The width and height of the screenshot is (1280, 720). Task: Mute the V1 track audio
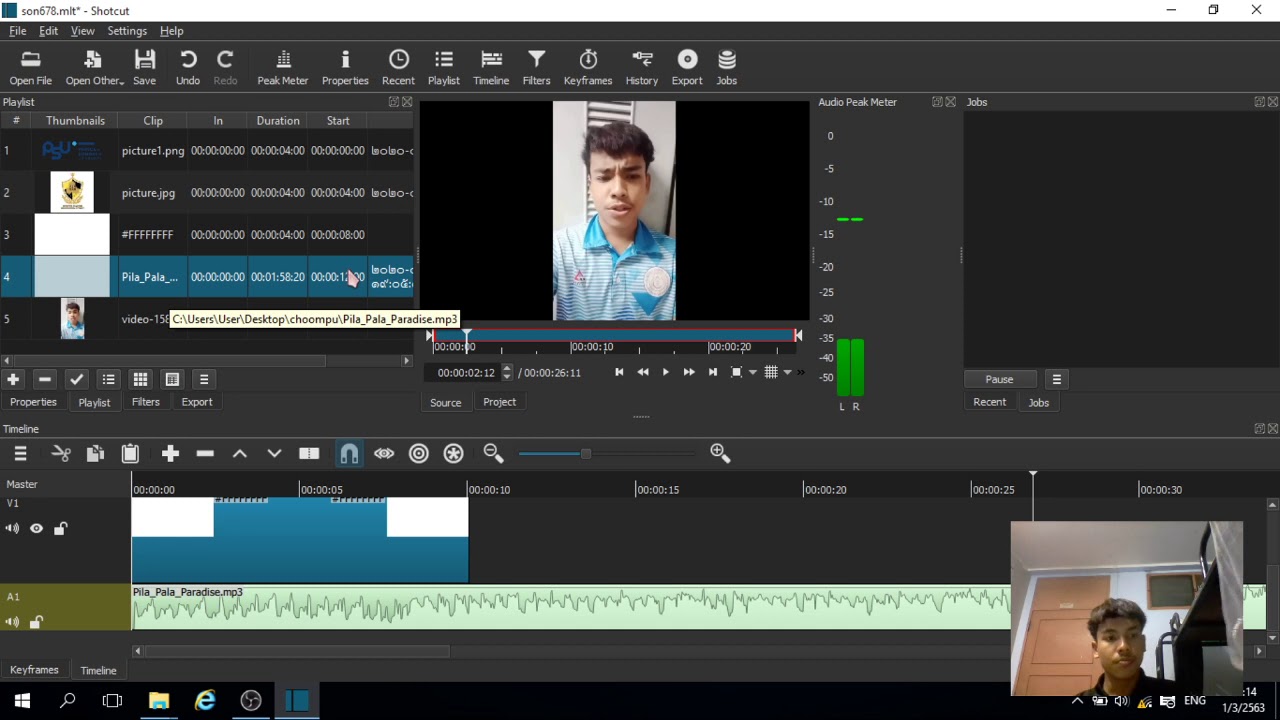coord(13,528)
